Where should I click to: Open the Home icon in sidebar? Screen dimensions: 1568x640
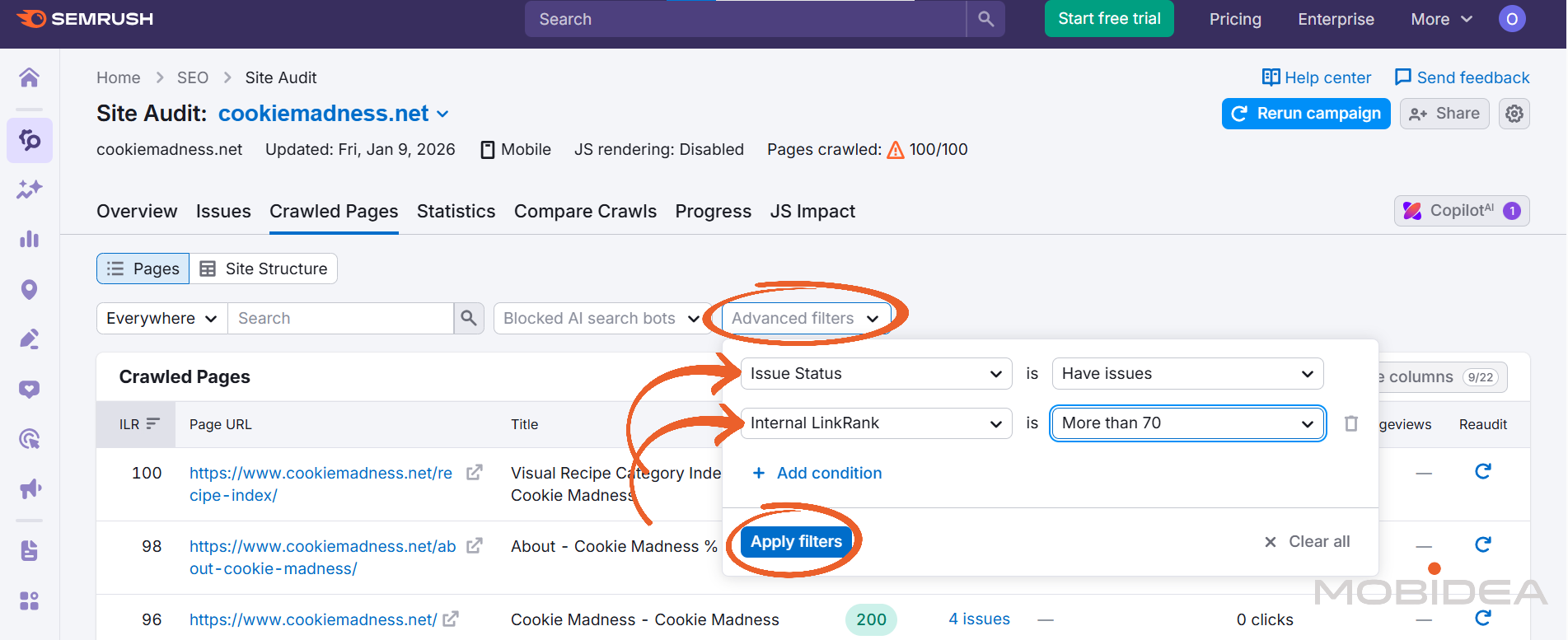tap(30, 77)
